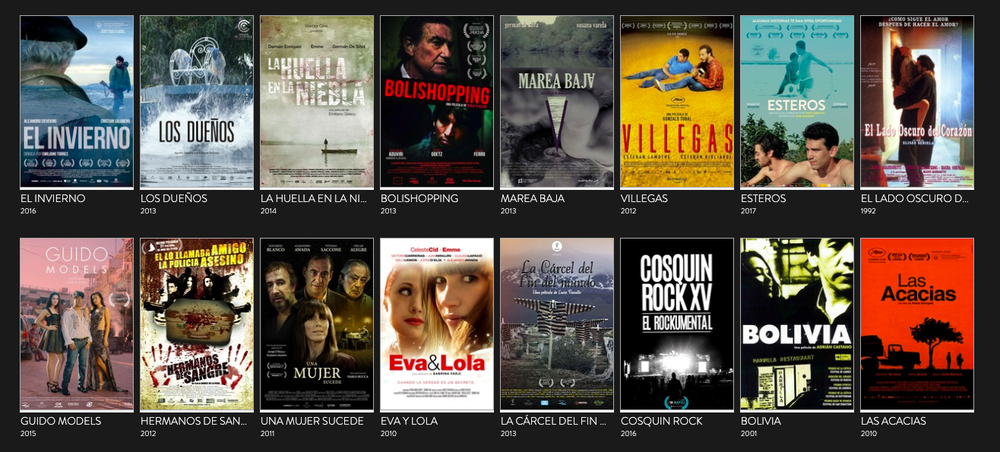
Task: Open La Cárcel del Fin del Mundo poster
Action: coord(557,324)
